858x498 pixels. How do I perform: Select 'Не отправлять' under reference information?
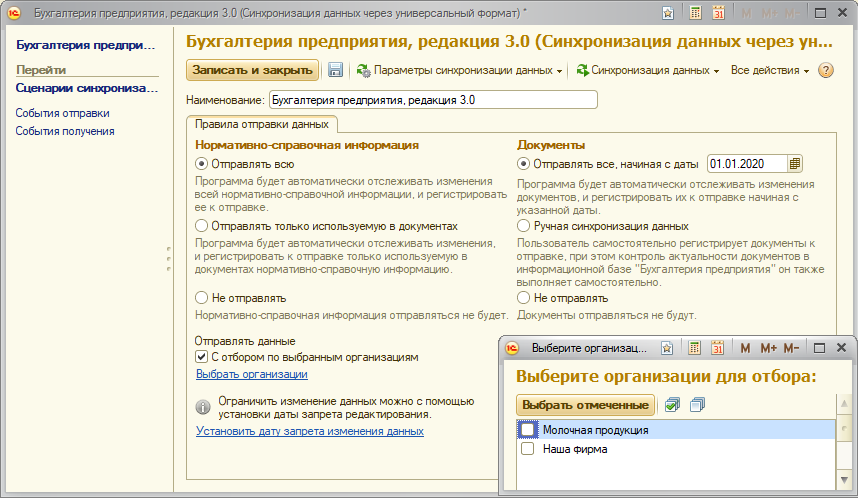point(201,298)
